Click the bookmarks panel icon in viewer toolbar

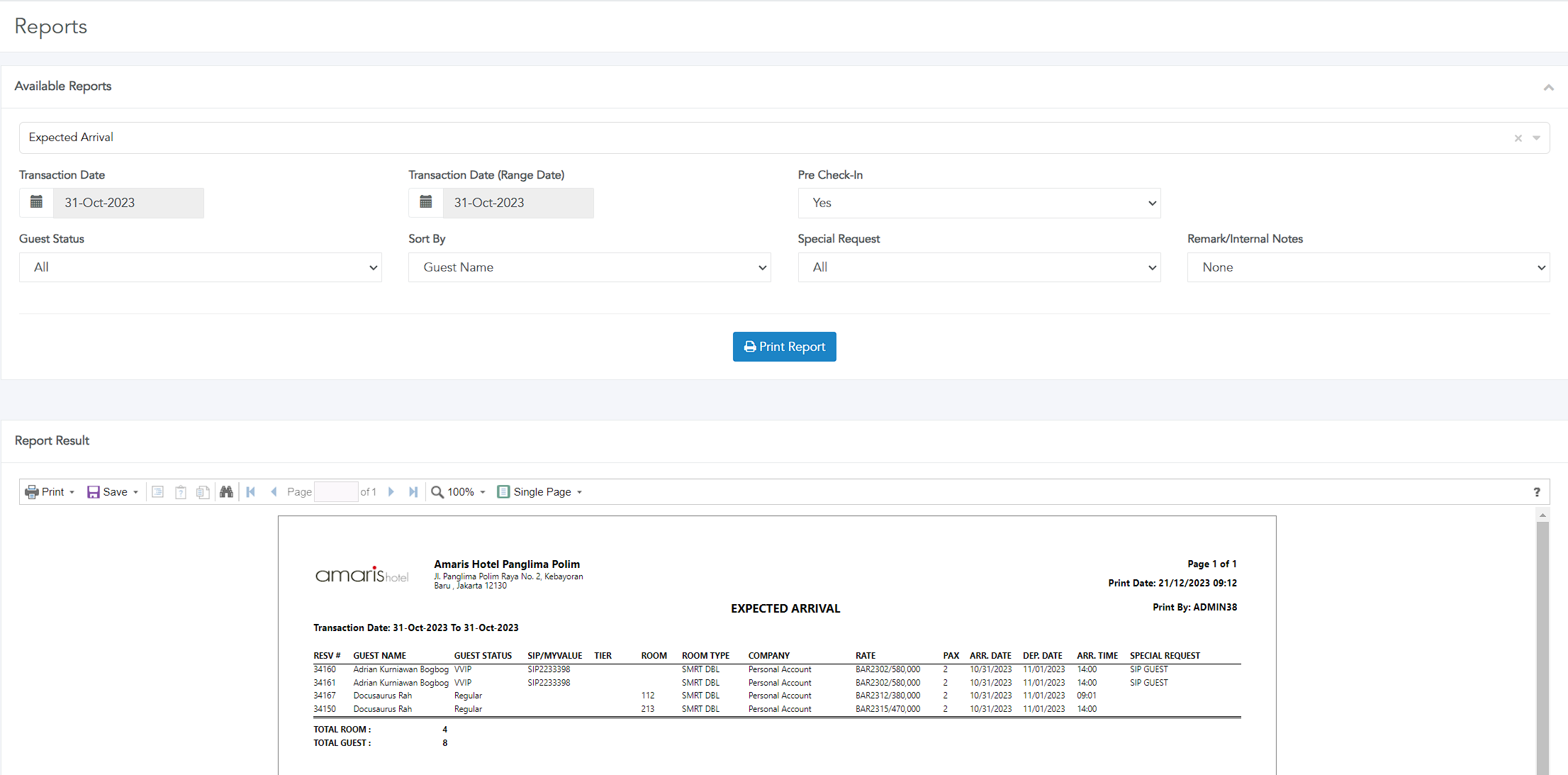158,492
